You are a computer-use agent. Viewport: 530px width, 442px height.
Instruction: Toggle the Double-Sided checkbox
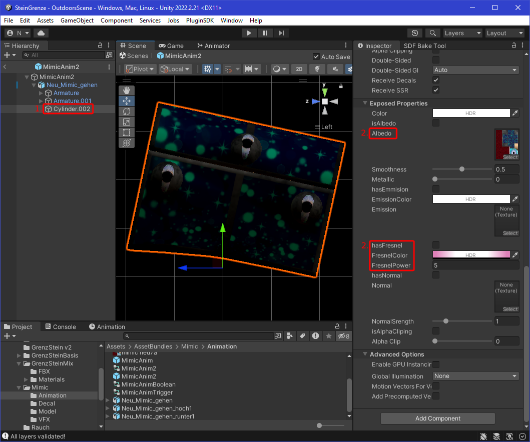pyautogui.click(x=436, y=60)
